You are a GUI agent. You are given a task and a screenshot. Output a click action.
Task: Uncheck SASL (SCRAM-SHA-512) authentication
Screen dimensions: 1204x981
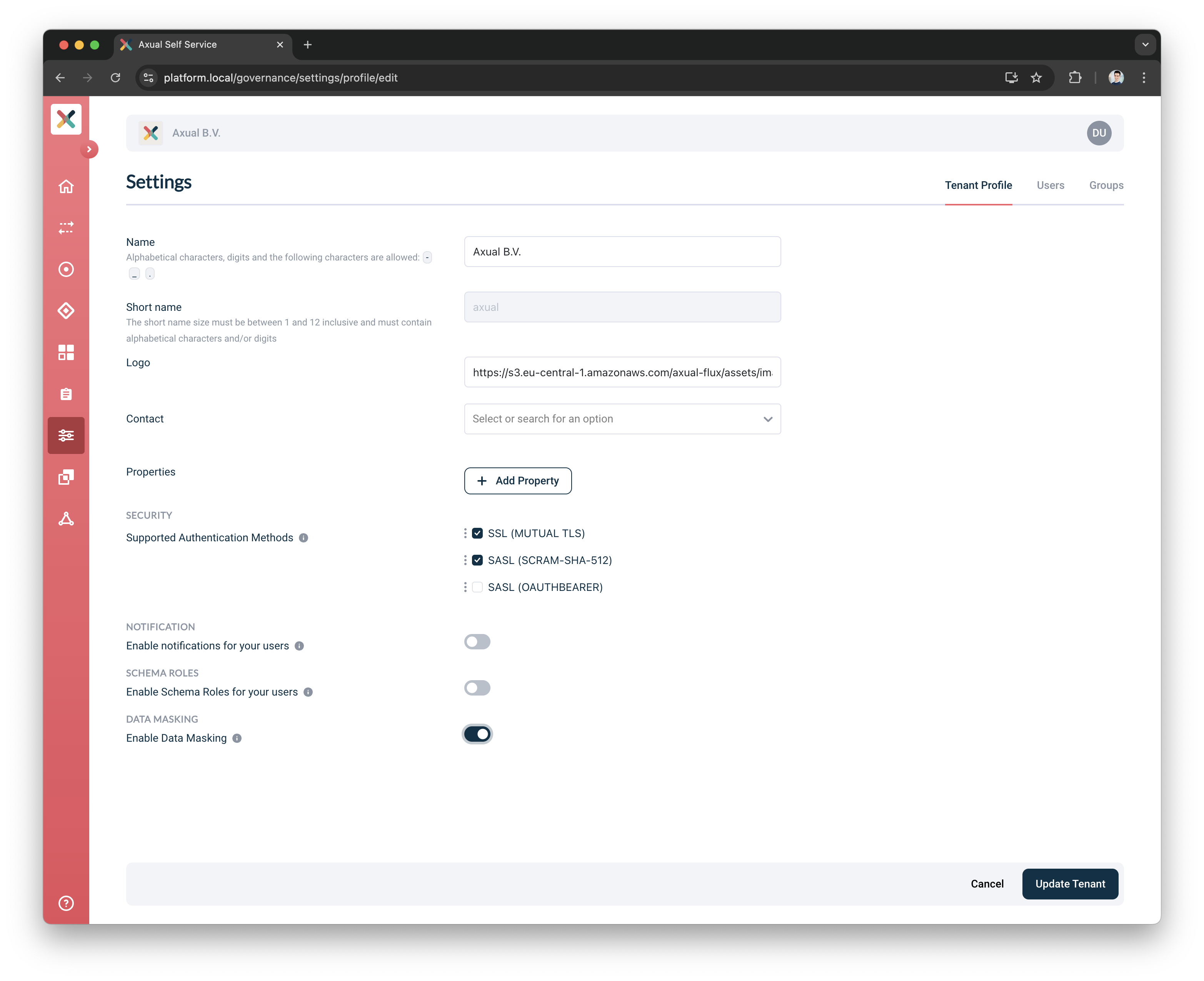(x=477, y=561)
